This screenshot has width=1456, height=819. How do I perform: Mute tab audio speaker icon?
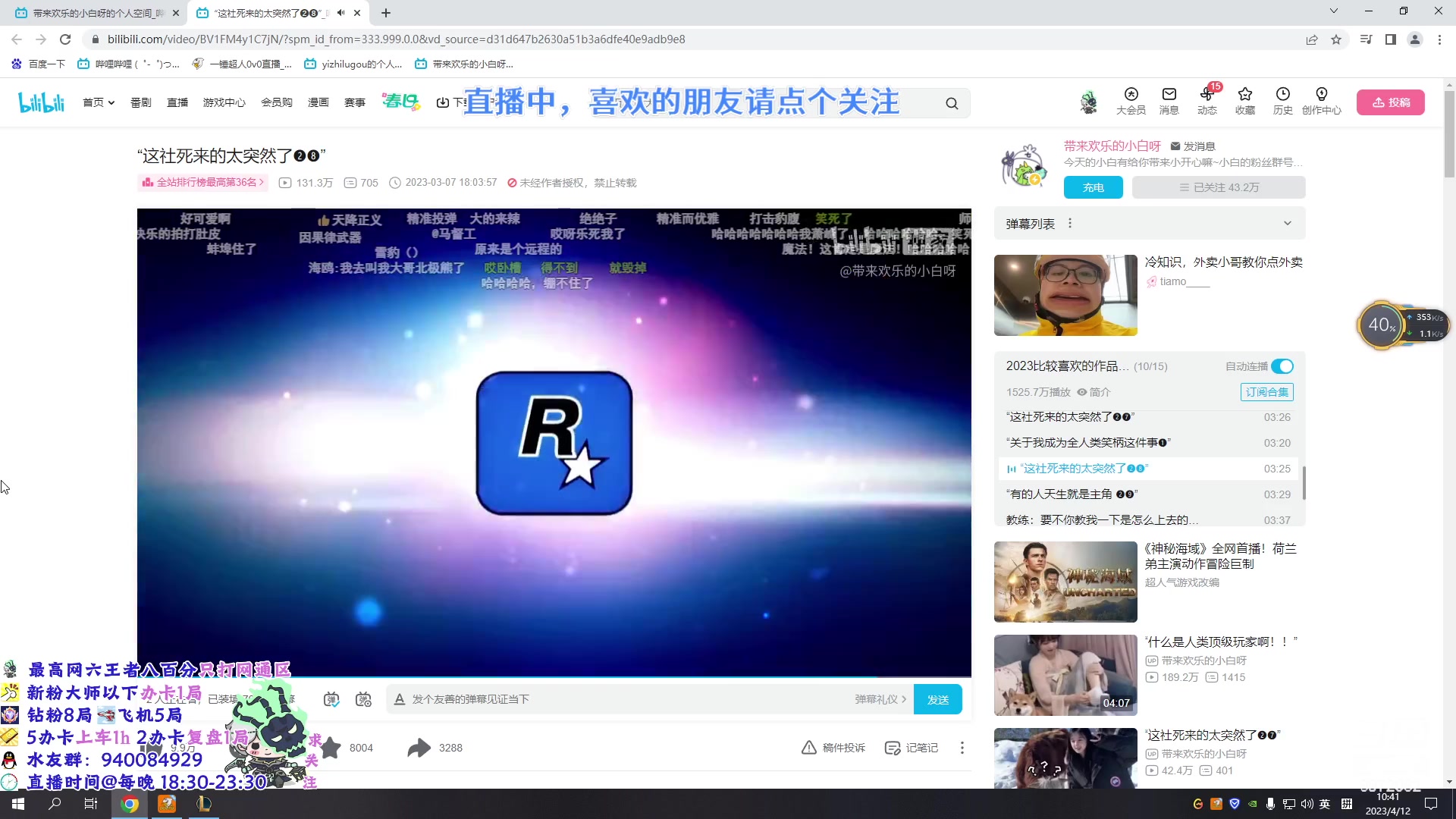coord(341,13)
